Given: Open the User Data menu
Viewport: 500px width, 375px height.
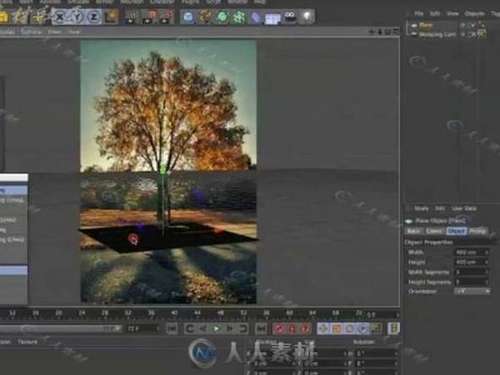Looking at the screenshot, I should [464, 208].
